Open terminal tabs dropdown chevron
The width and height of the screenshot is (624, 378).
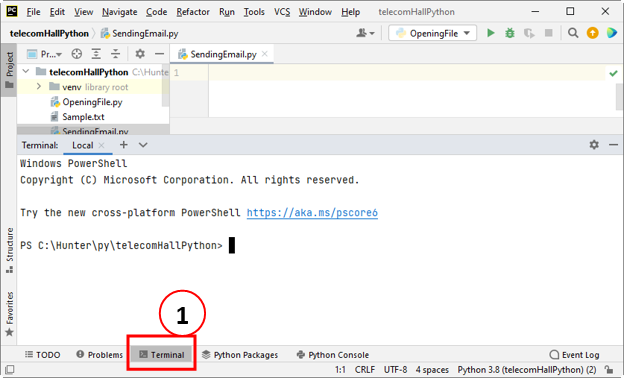pos(143,145)
